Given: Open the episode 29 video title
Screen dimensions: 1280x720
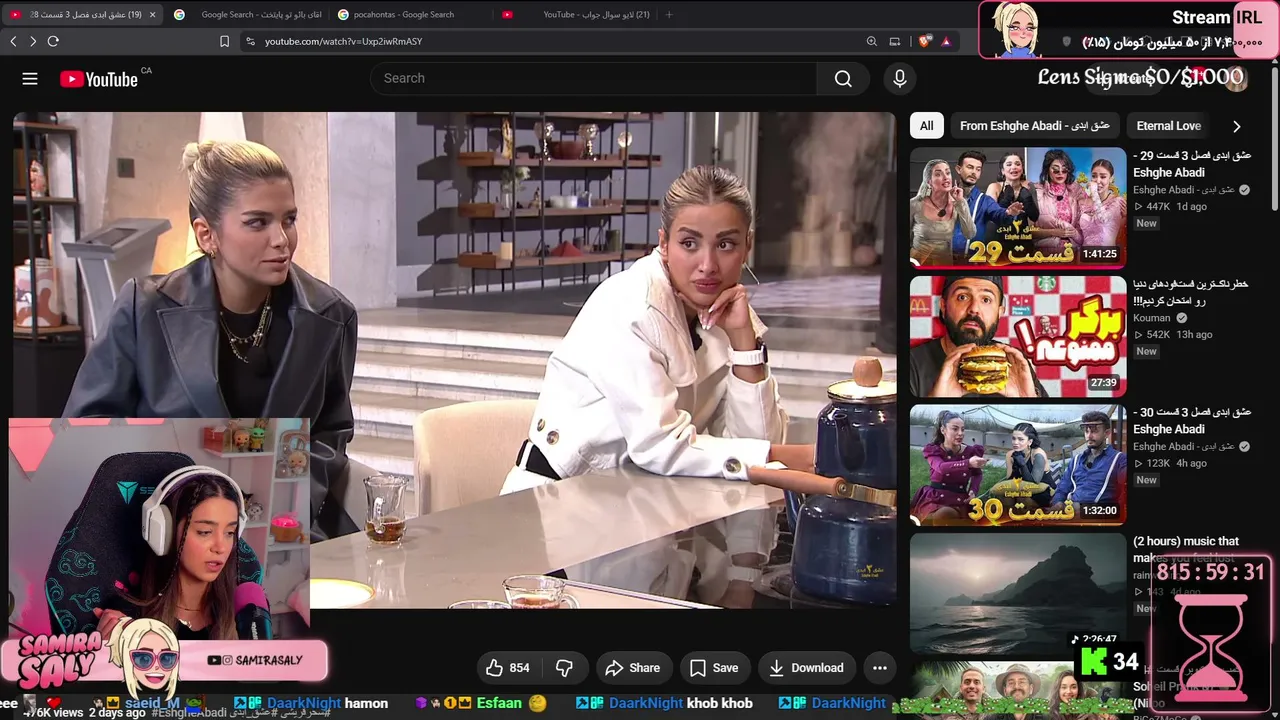Looking at the screenshot, I should point(1192,164).
